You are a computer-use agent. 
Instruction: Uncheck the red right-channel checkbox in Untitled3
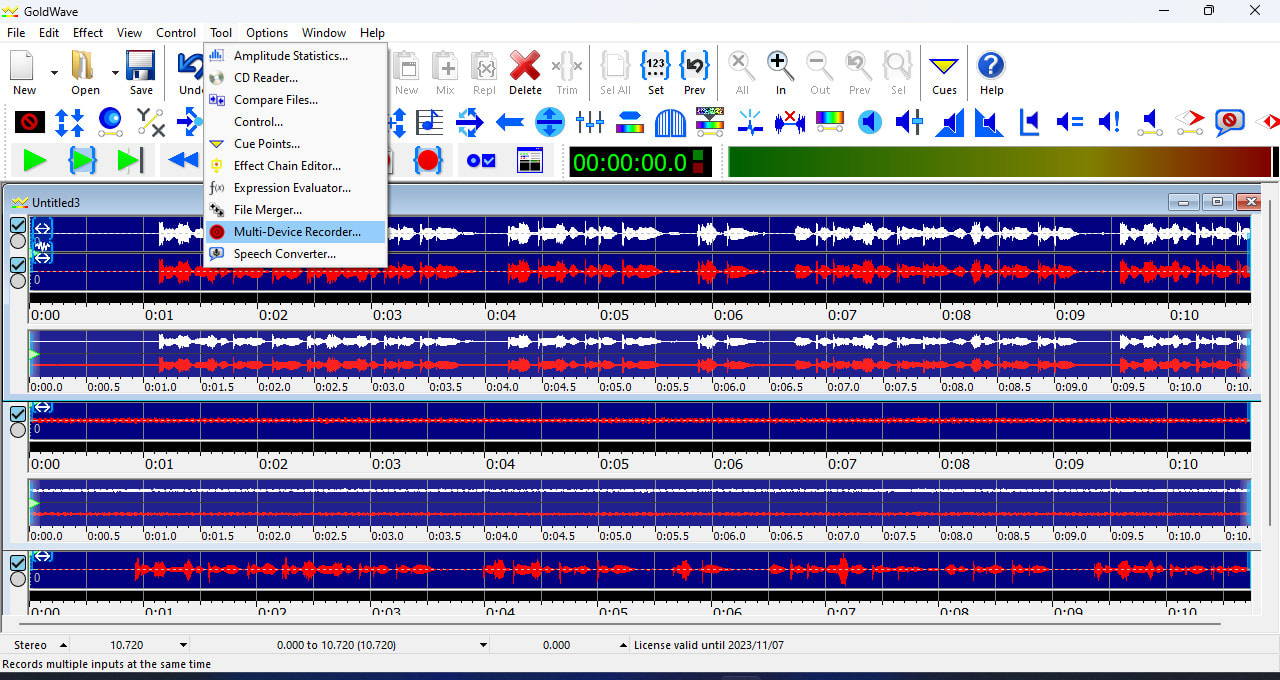pos(18,265)
